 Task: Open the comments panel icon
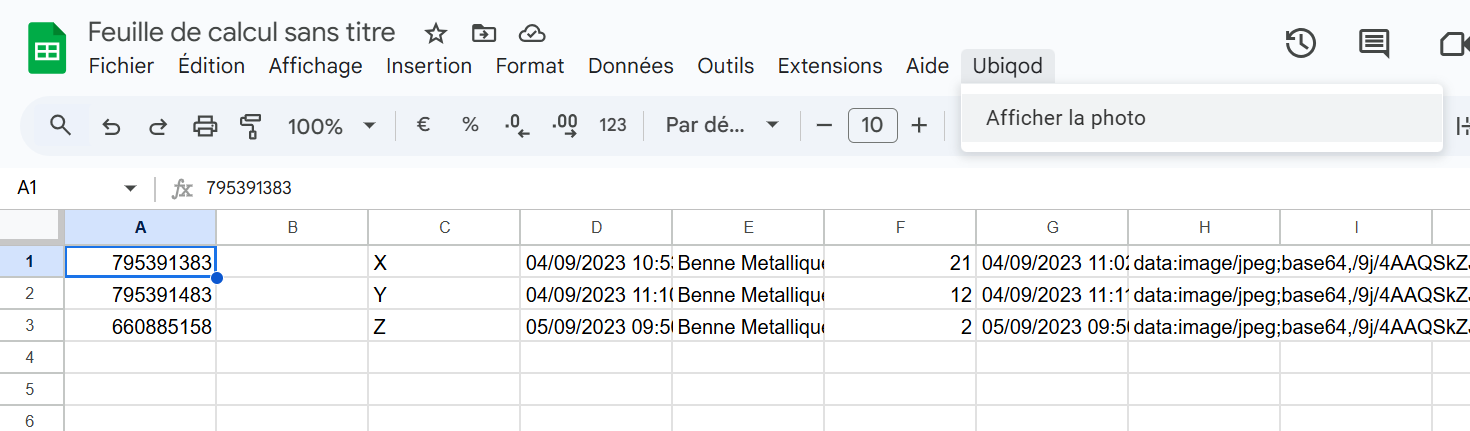[x=1374, y=43]
